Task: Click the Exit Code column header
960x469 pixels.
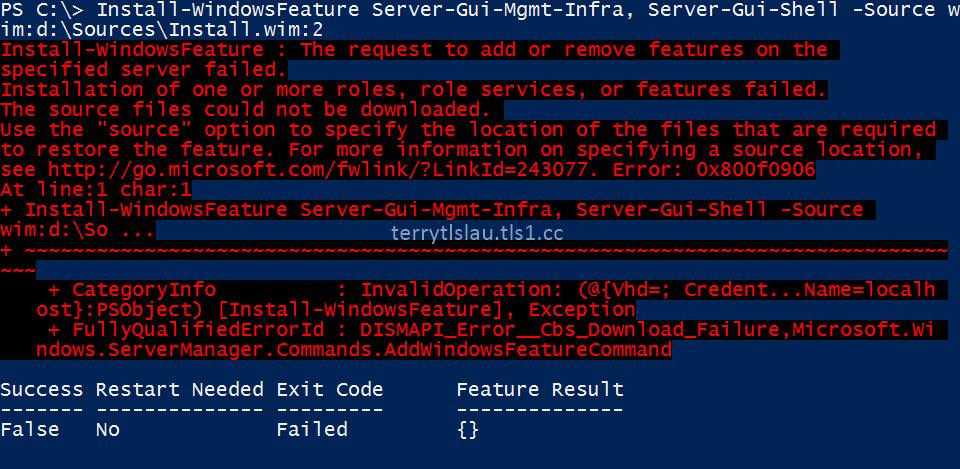Action: [329, 389]
